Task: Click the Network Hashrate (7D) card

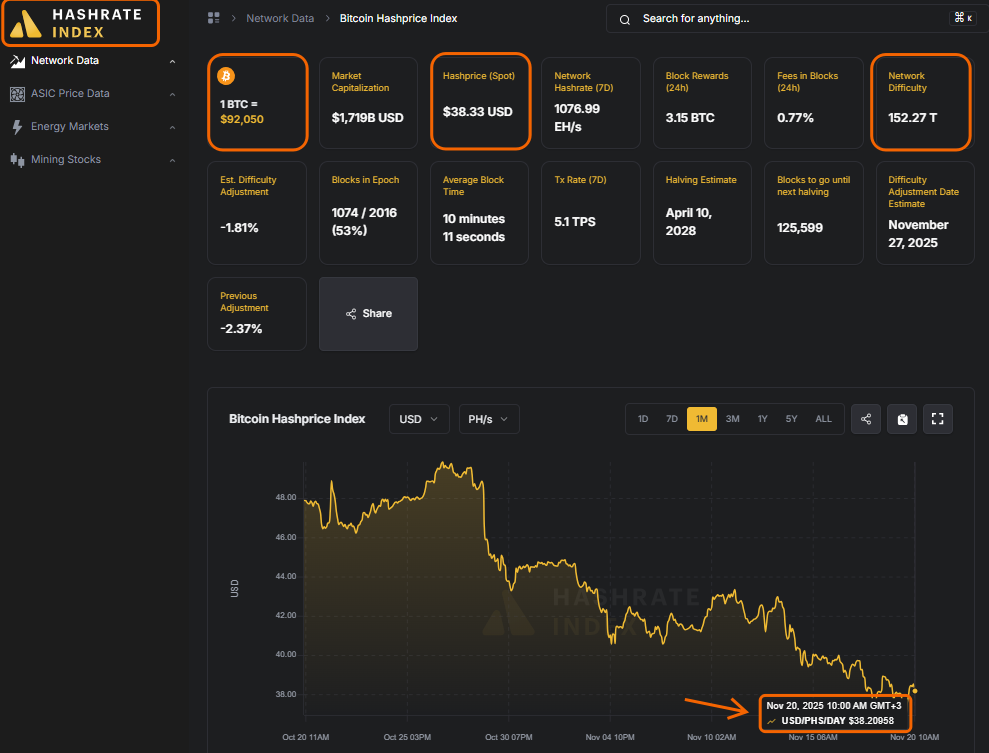Action: (x=590, y=103)
